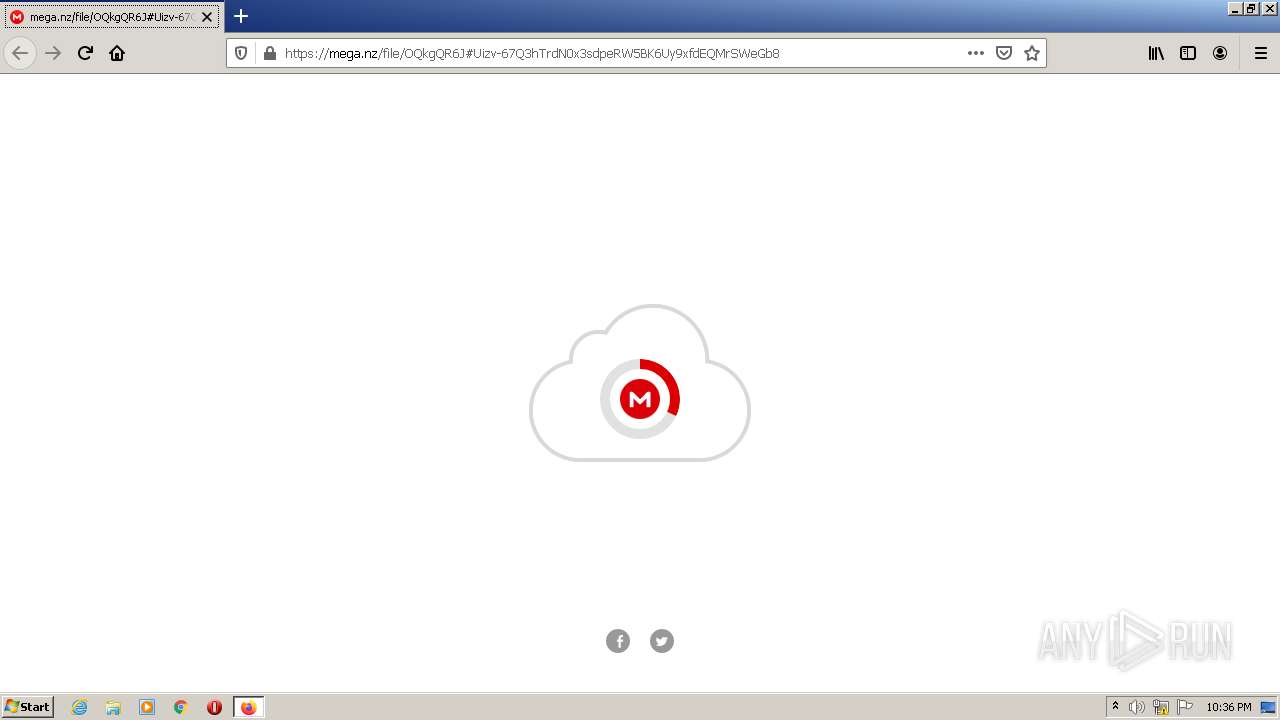The height and width of the screenshot is (720, 1280).
Task: Launch Google Chrome from taskbar
Action: pyautogui.click(x=181, y=707)
